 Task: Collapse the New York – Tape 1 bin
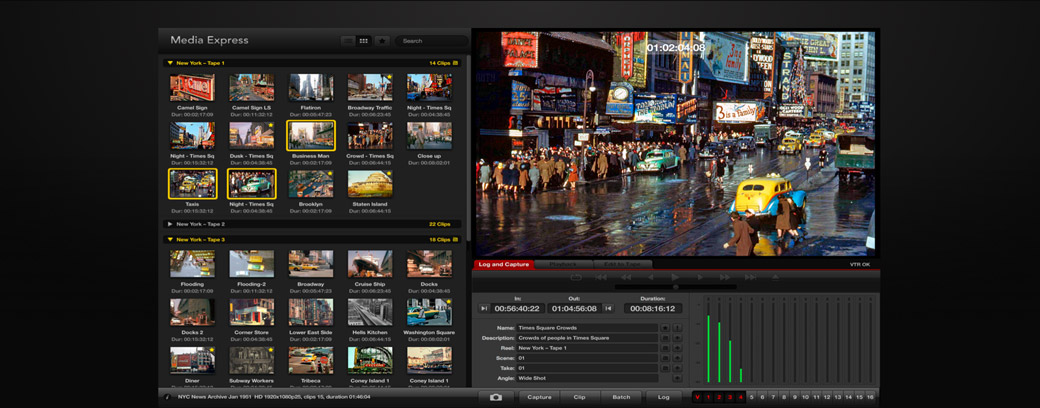pyautogui.click(x=170, y=63)
